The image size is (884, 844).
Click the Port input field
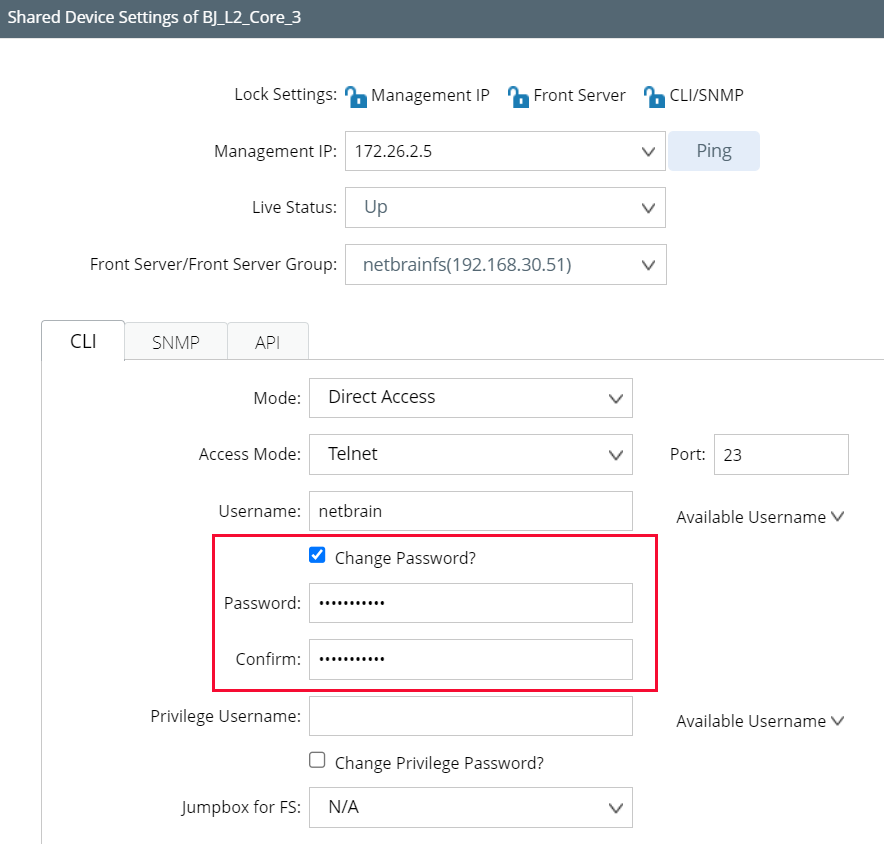[780, 454]
